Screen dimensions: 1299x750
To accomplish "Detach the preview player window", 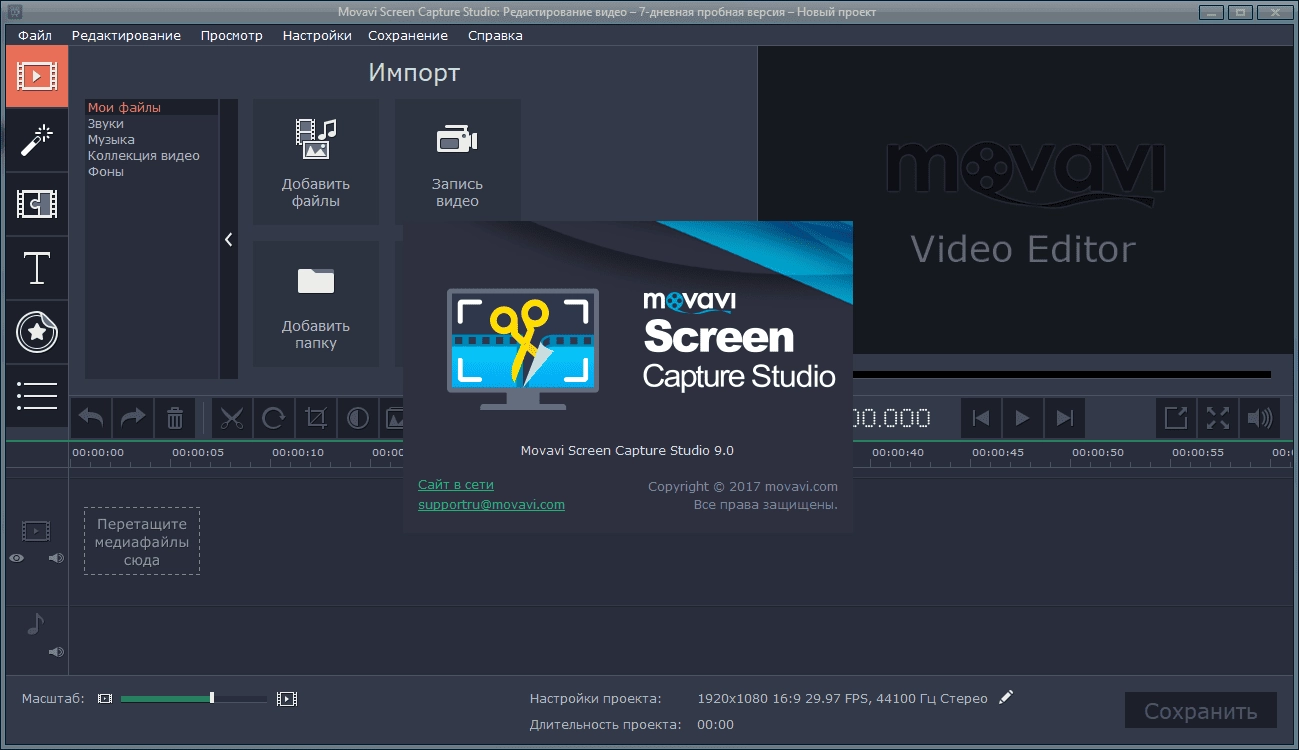I will click(1176, 418).
